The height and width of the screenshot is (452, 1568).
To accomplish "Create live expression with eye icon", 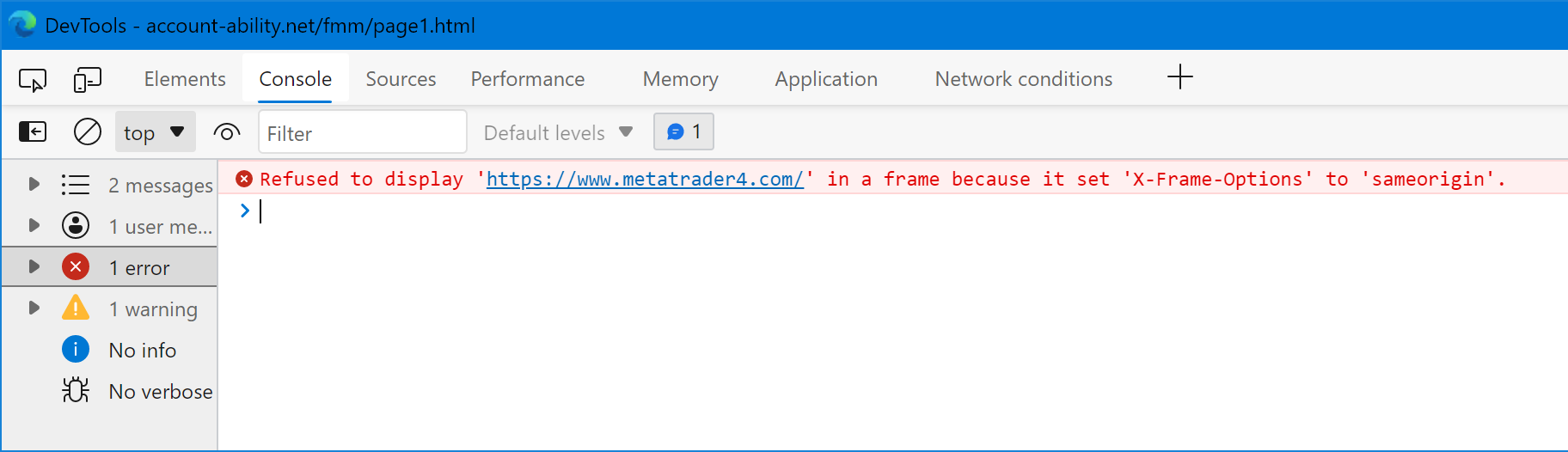I will coord(227,132).
